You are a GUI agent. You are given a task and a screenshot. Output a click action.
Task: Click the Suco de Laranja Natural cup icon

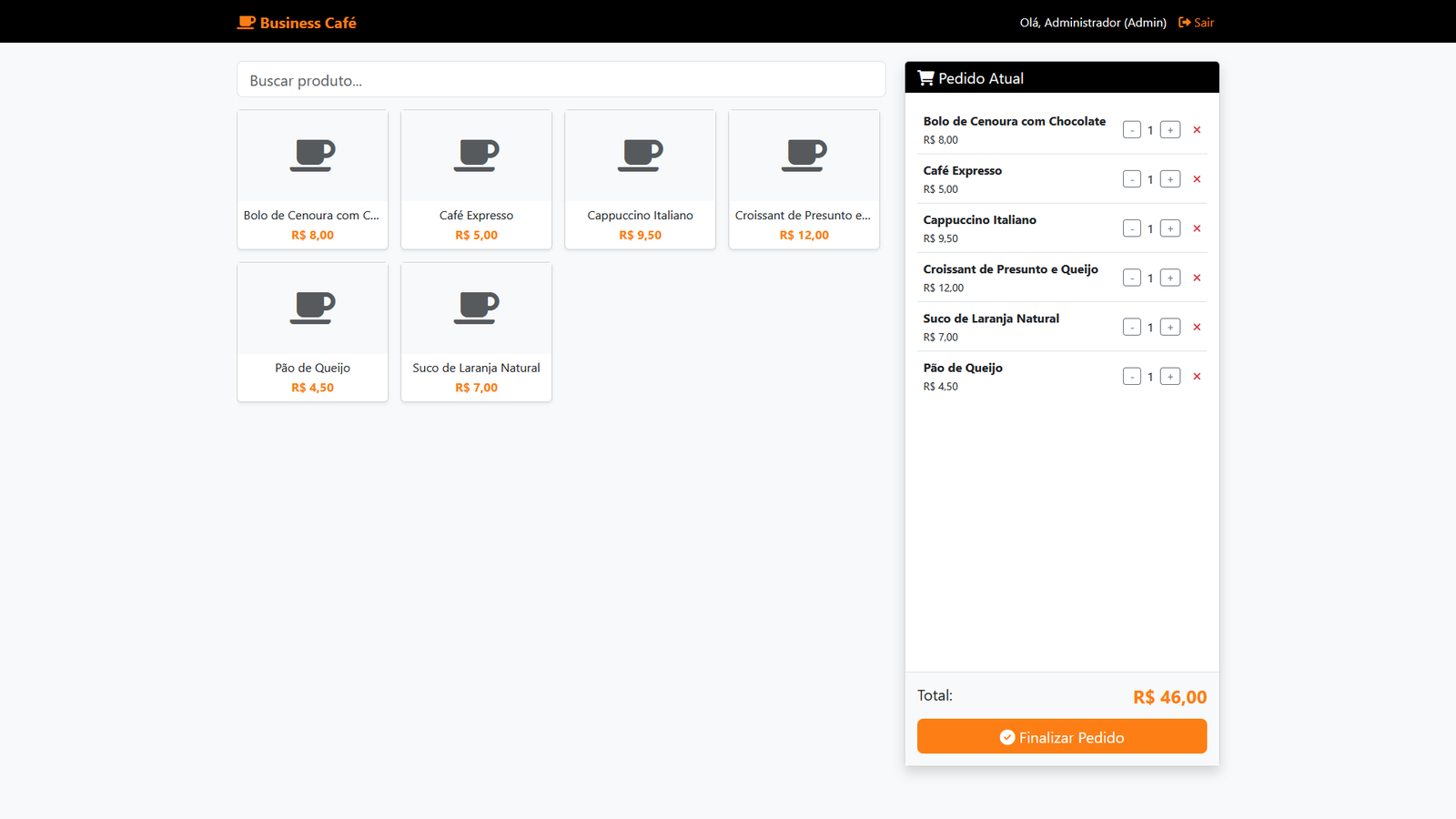(x=476, y=308)
